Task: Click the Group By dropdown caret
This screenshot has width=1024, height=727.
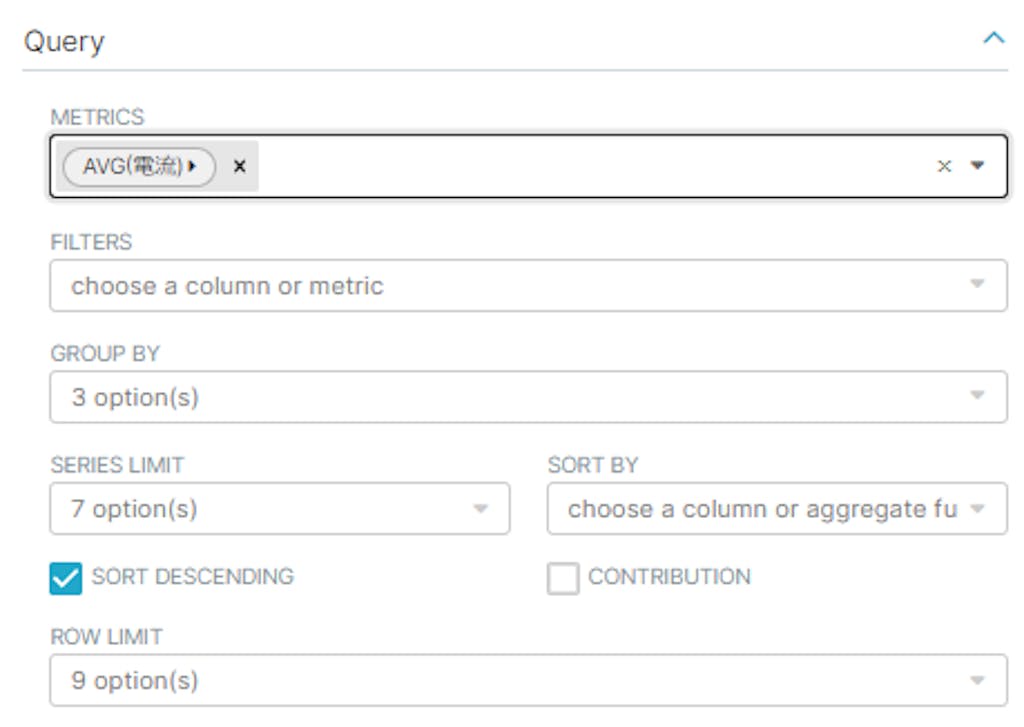Action: click(x=978, y=397)
